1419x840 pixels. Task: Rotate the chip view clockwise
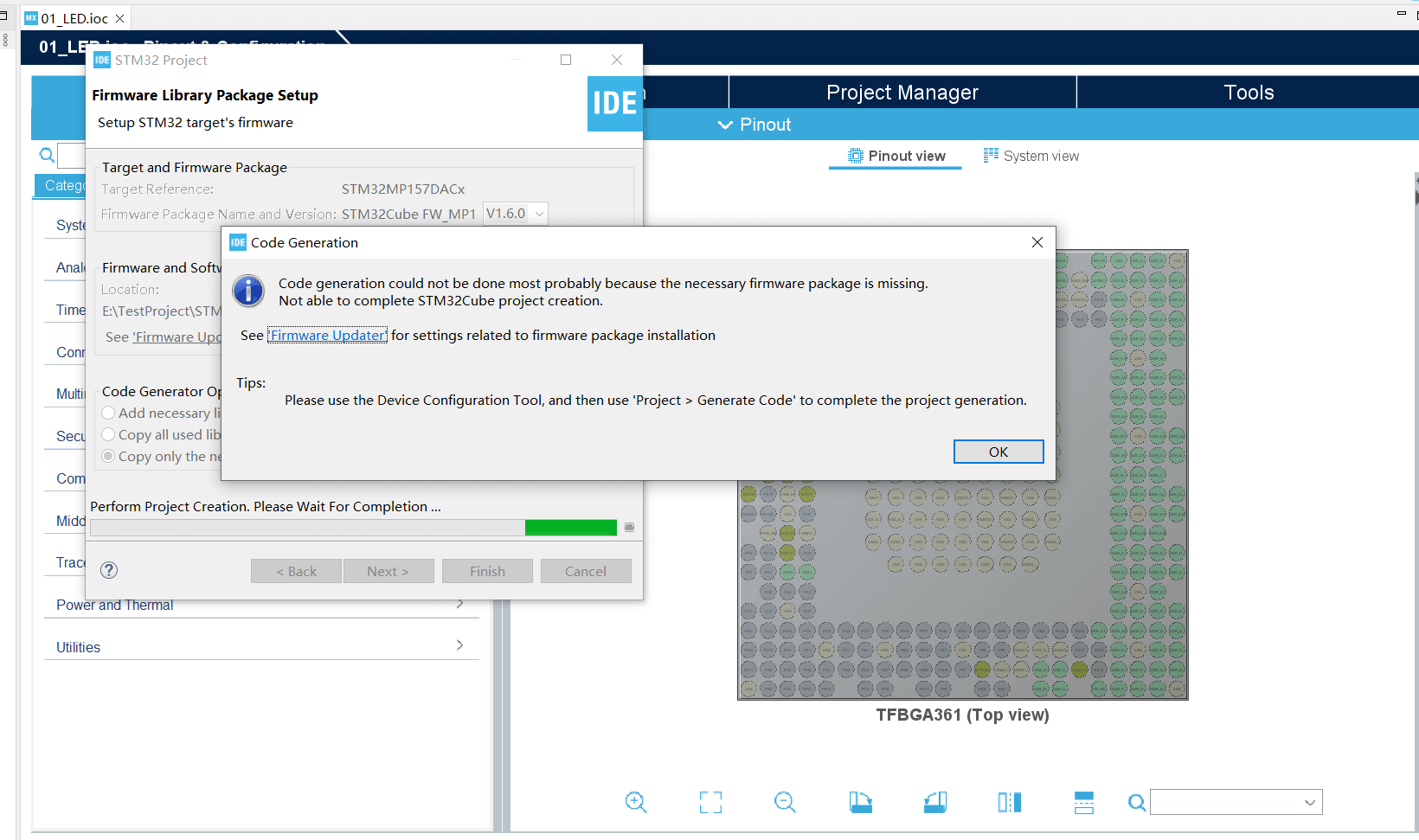[860, 802]
